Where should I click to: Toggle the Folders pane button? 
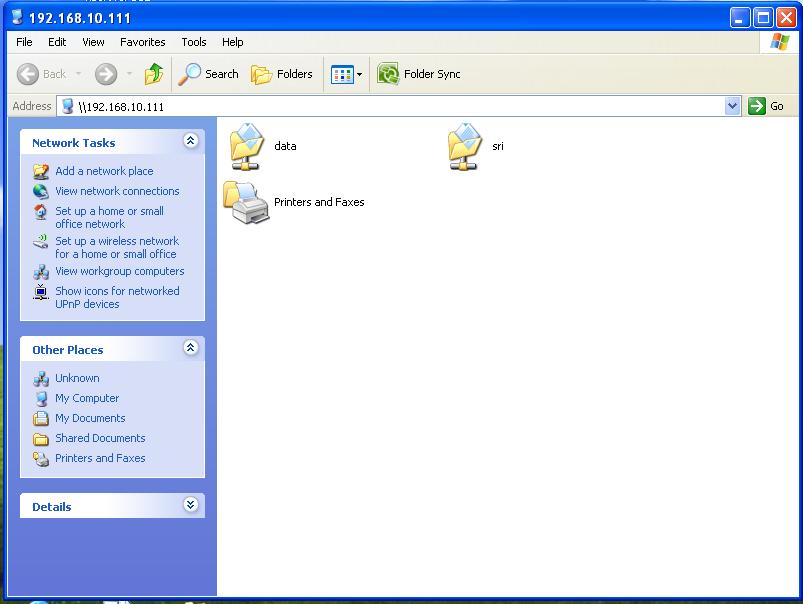[x=282, y=74]
